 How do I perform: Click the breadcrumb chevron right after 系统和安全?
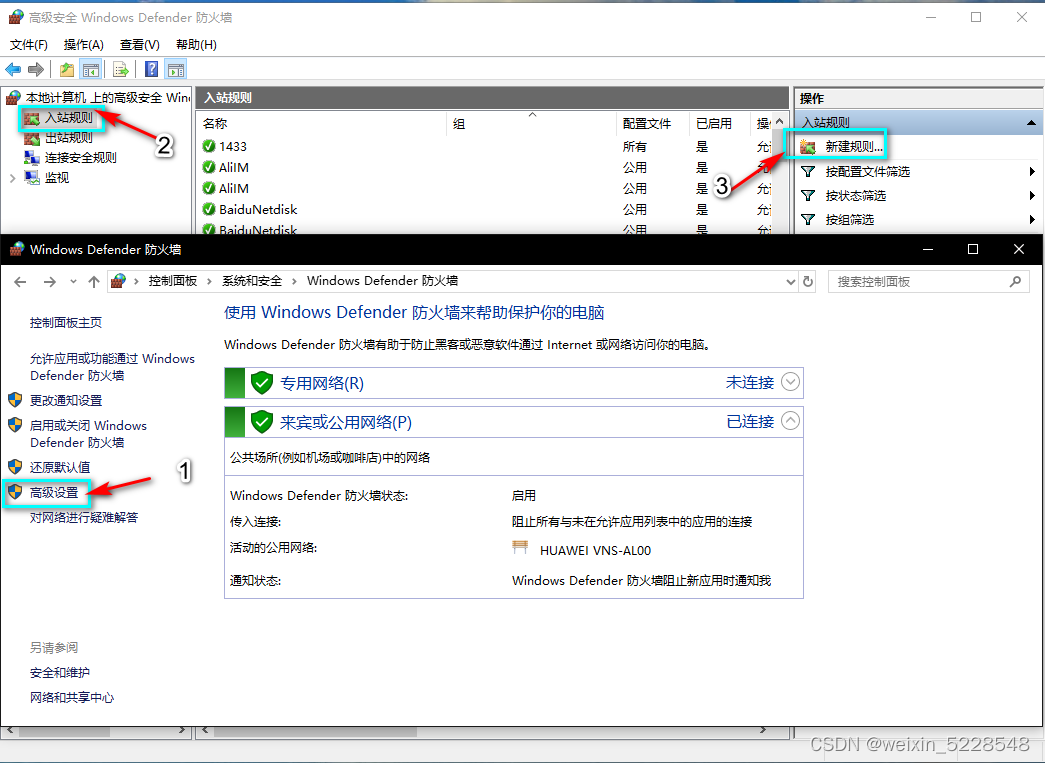point(294,281)
